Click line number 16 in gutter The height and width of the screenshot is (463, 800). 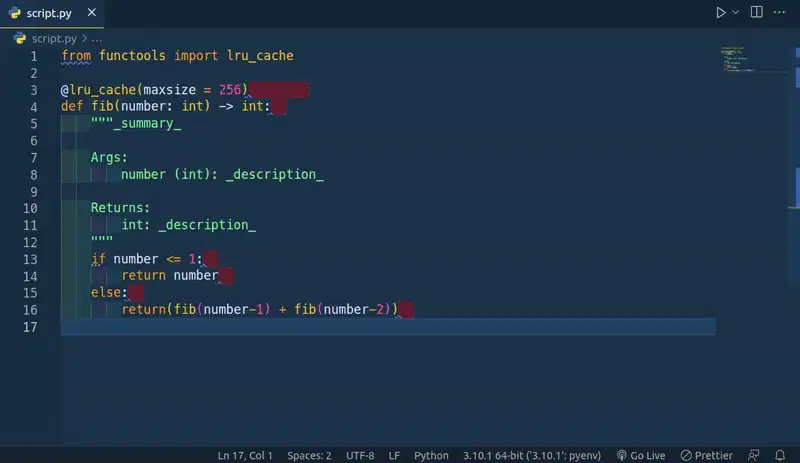(30, 310)
